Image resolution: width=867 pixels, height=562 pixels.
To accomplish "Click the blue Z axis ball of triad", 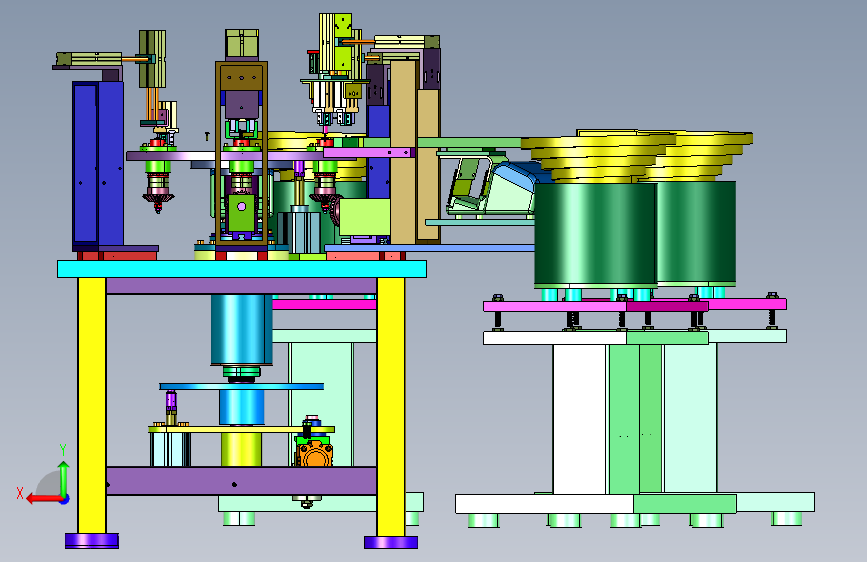I will 65,499.
